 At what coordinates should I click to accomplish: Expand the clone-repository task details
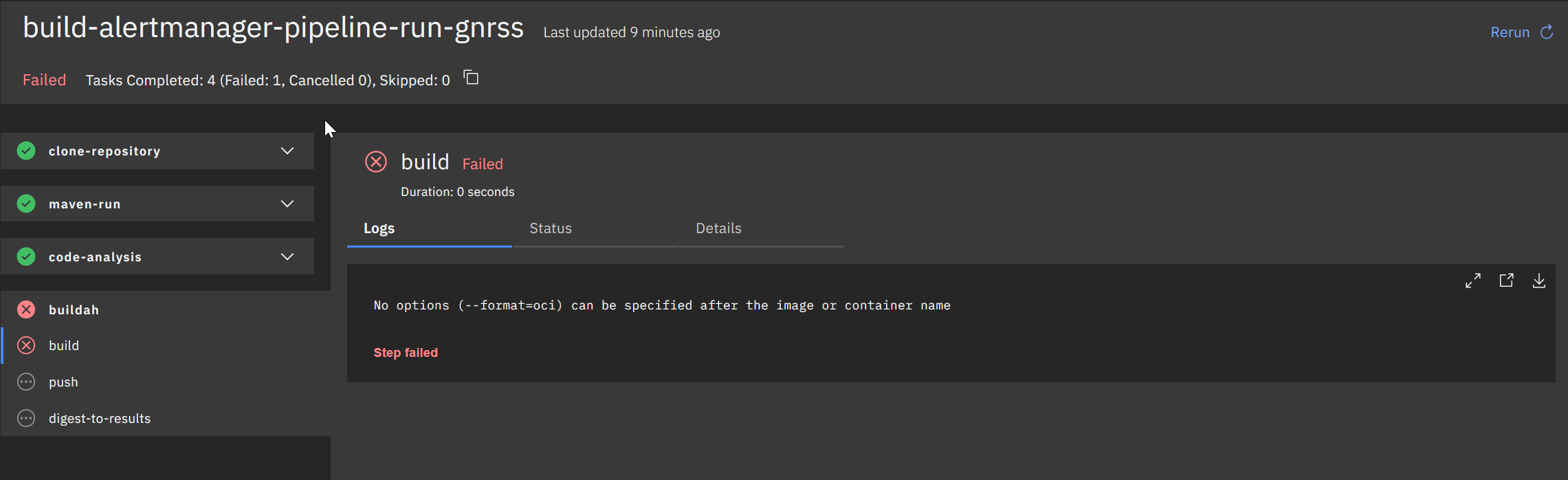click(287, 151)
